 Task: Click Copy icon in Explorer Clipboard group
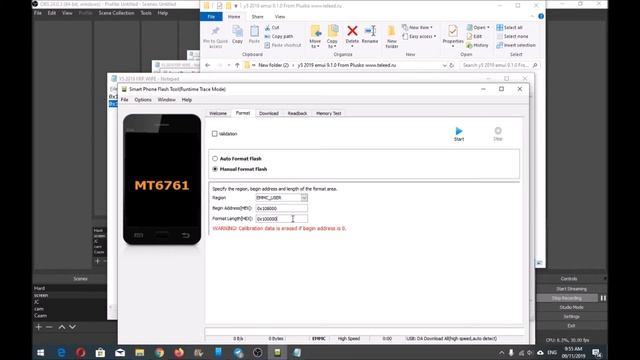(x=237, y=34)
